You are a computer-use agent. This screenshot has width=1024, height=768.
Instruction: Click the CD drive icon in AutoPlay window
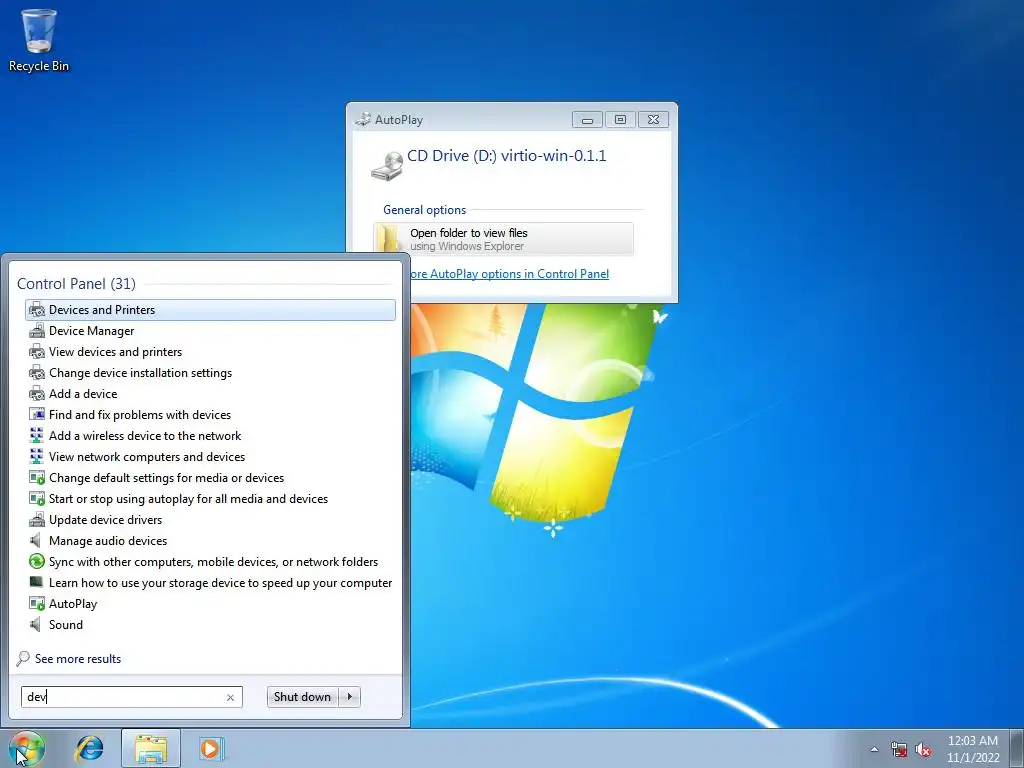point(387,166)
